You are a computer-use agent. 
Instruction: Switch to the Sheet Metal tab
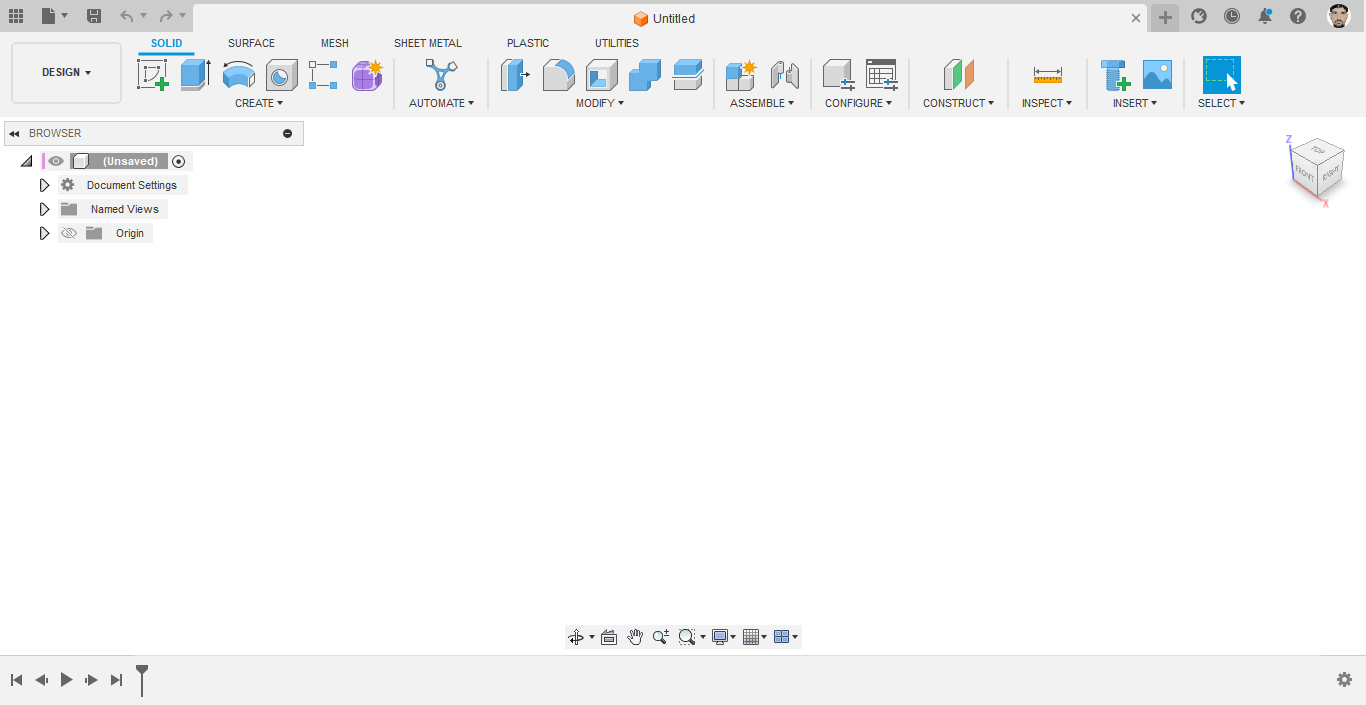[428, 43]
